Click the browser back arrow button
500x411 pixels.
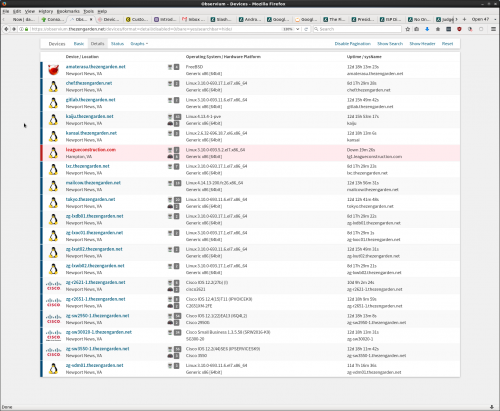tap(6, 29)
